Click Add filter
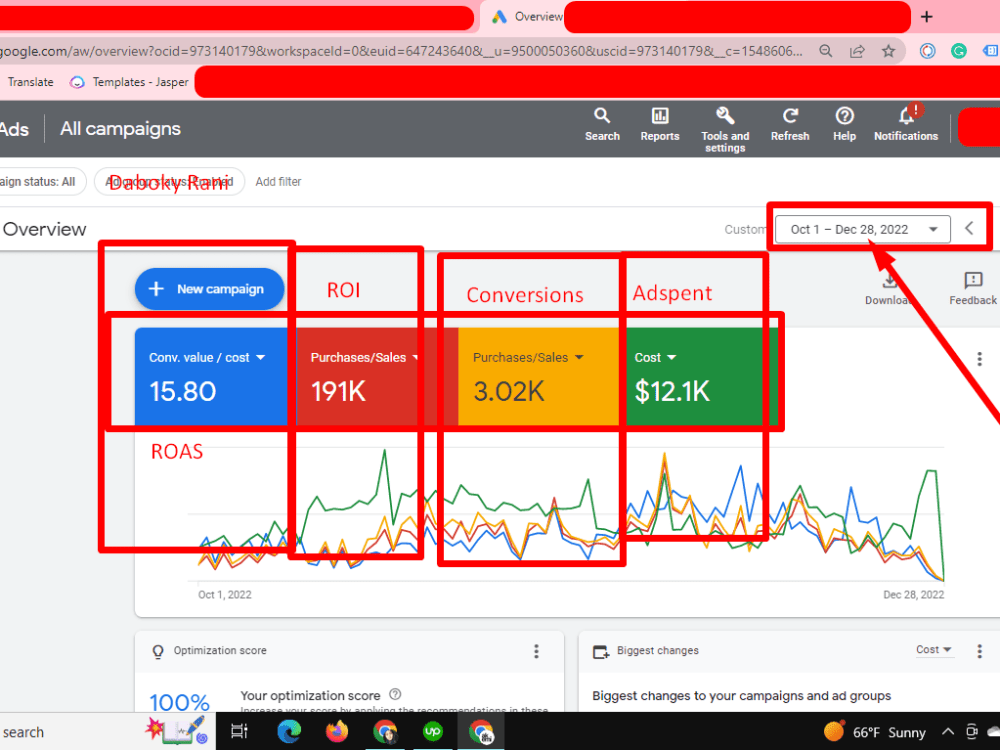This screenshot has height=750, width=1000. coord(278,182)
